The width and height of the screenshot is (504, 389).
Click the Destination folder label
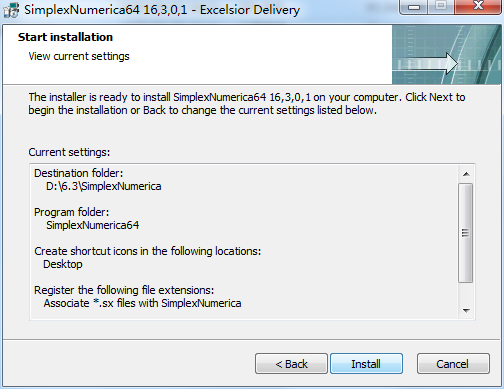pos(79,173)
